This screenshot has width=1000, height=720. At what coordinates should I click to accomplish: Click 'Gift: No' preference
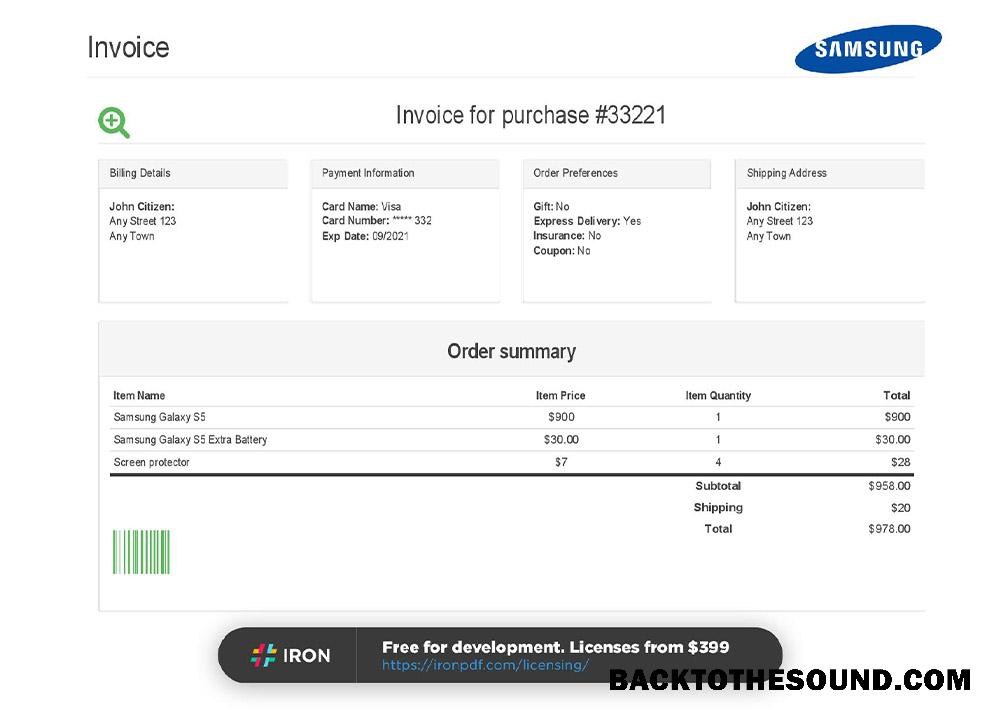point(551,207)
